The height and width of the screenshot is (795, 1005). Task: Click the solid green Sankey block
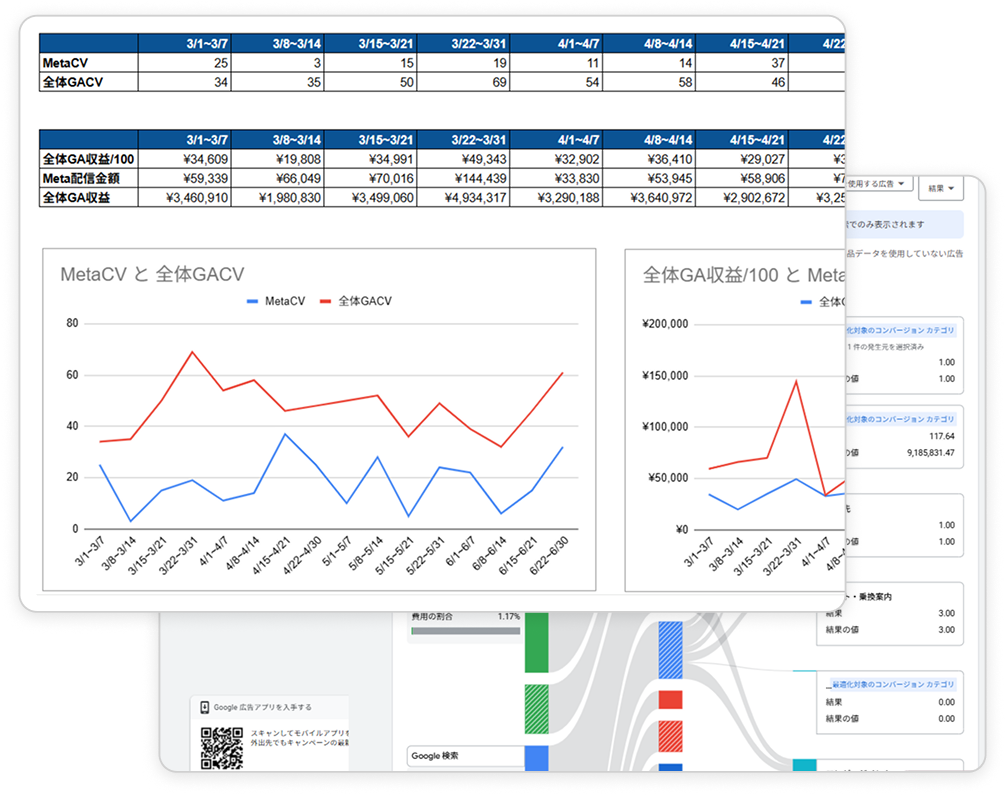pyautogui.click(x=537, y=641)
